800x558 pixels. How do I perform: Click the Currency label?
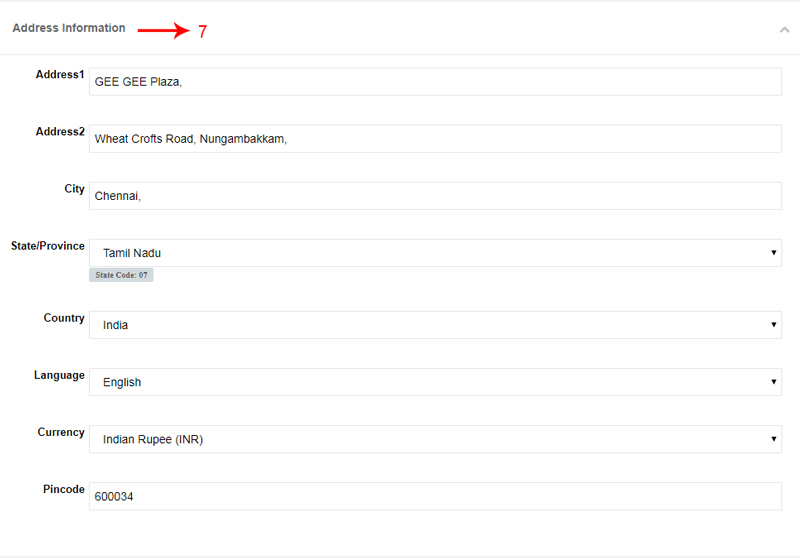(61, 433)
